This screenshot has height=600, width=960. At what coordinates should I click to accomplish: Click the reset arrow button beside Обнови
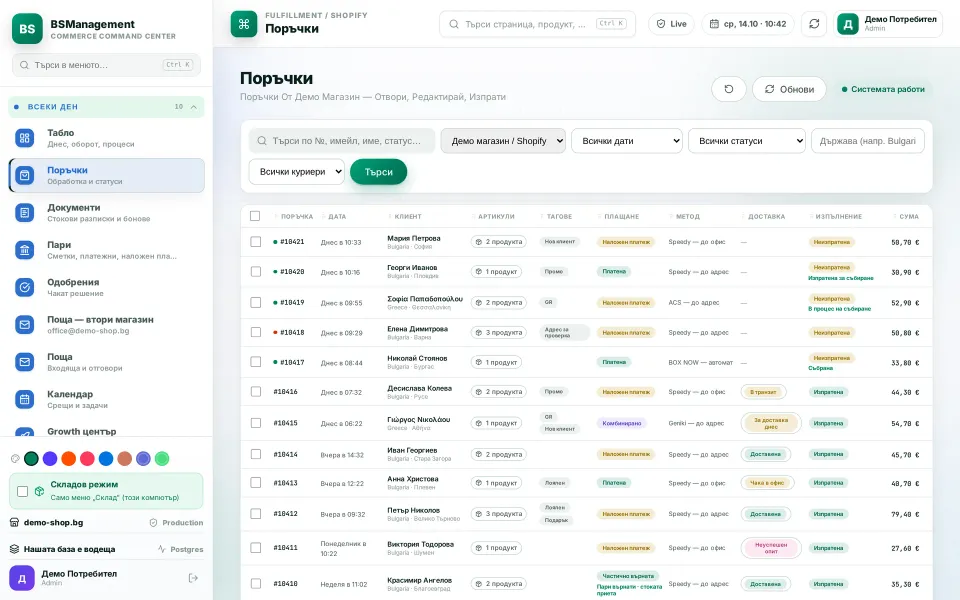tap(729, 89)
